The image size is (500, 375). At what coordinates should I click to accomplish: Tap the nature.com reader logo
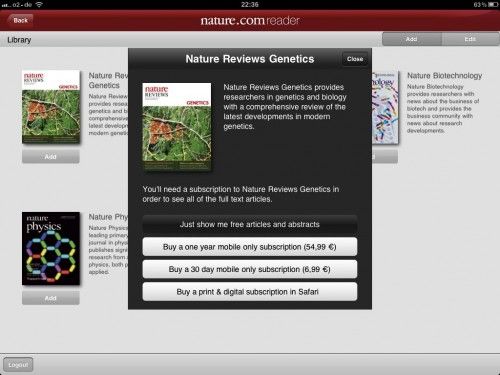pyautogui.click(x=250, y=20)
